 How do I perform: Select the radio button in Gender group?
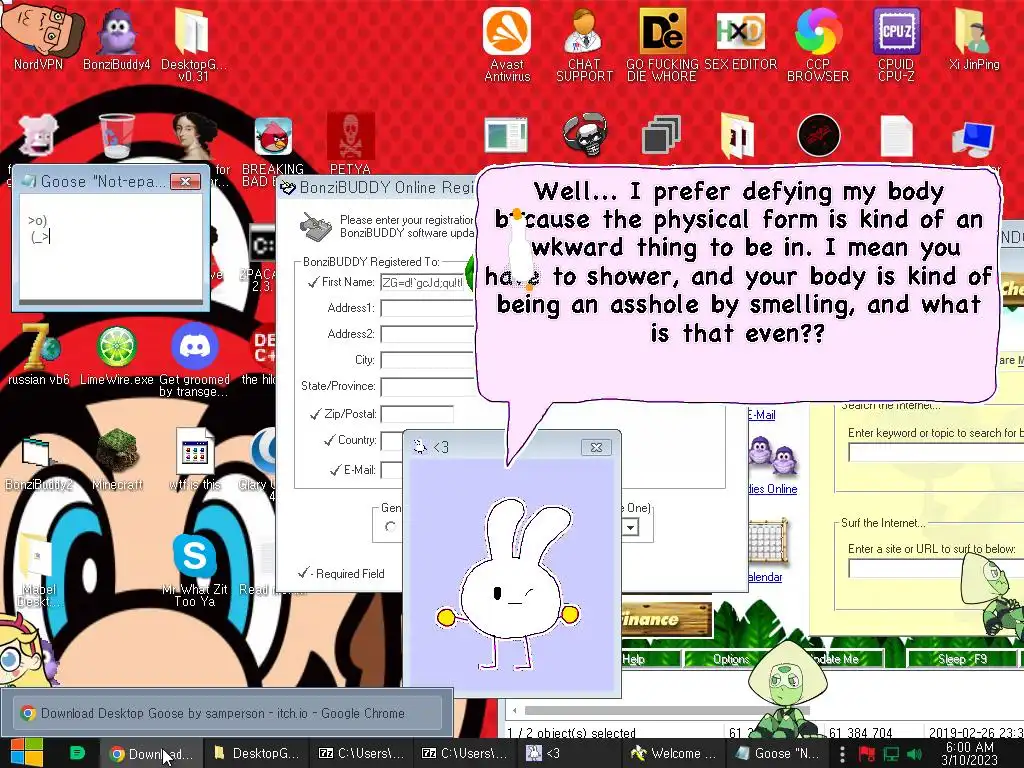(x=390, y=526)
